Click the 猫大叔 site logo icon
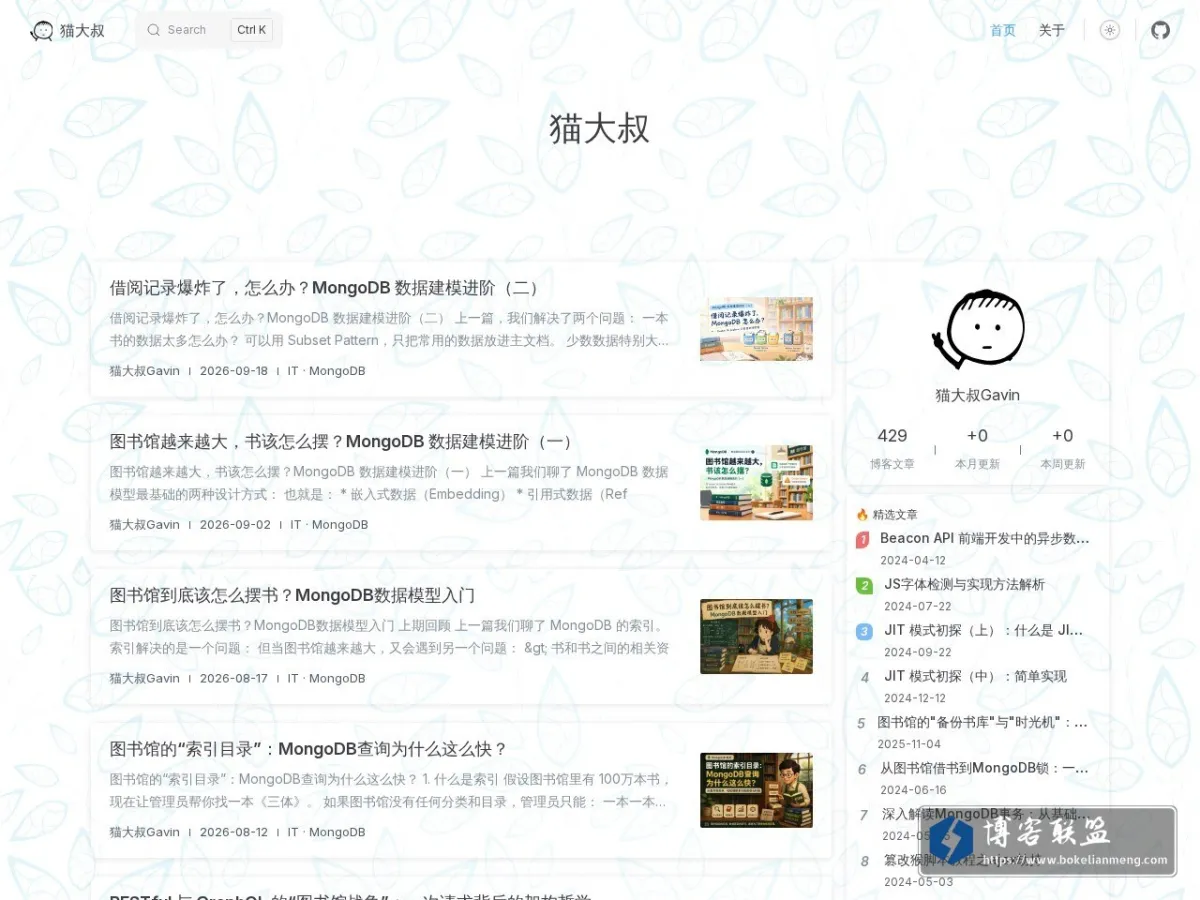The image size is (1200, 900). click(x=42, y=30)
